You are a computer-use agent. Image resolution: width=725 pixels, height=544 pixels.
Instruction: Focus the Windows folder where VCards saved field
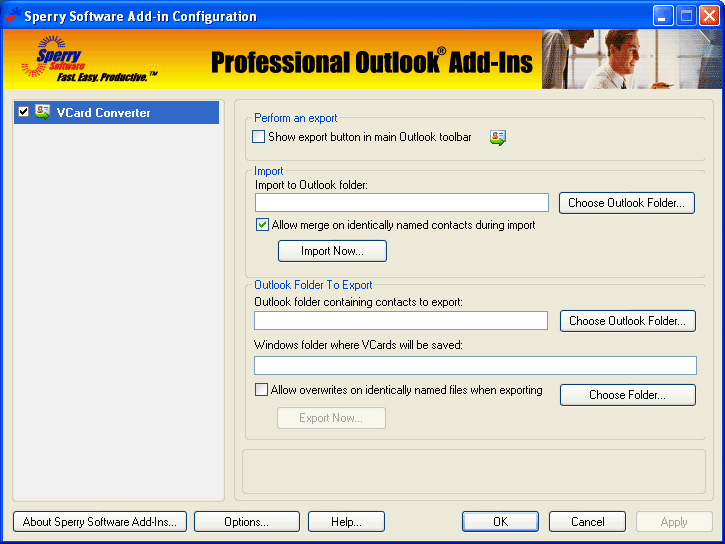coord(475,365)
